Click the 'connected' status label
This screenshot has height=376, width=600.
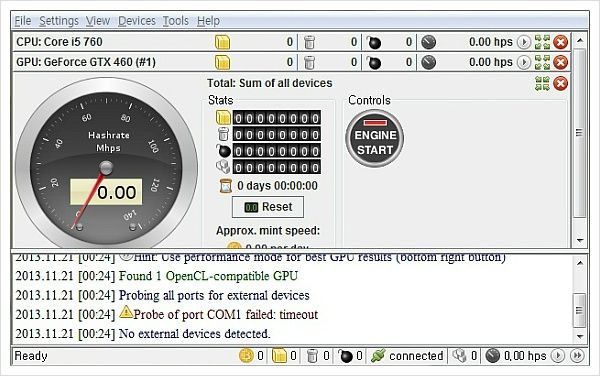click(x=416, y=356)
